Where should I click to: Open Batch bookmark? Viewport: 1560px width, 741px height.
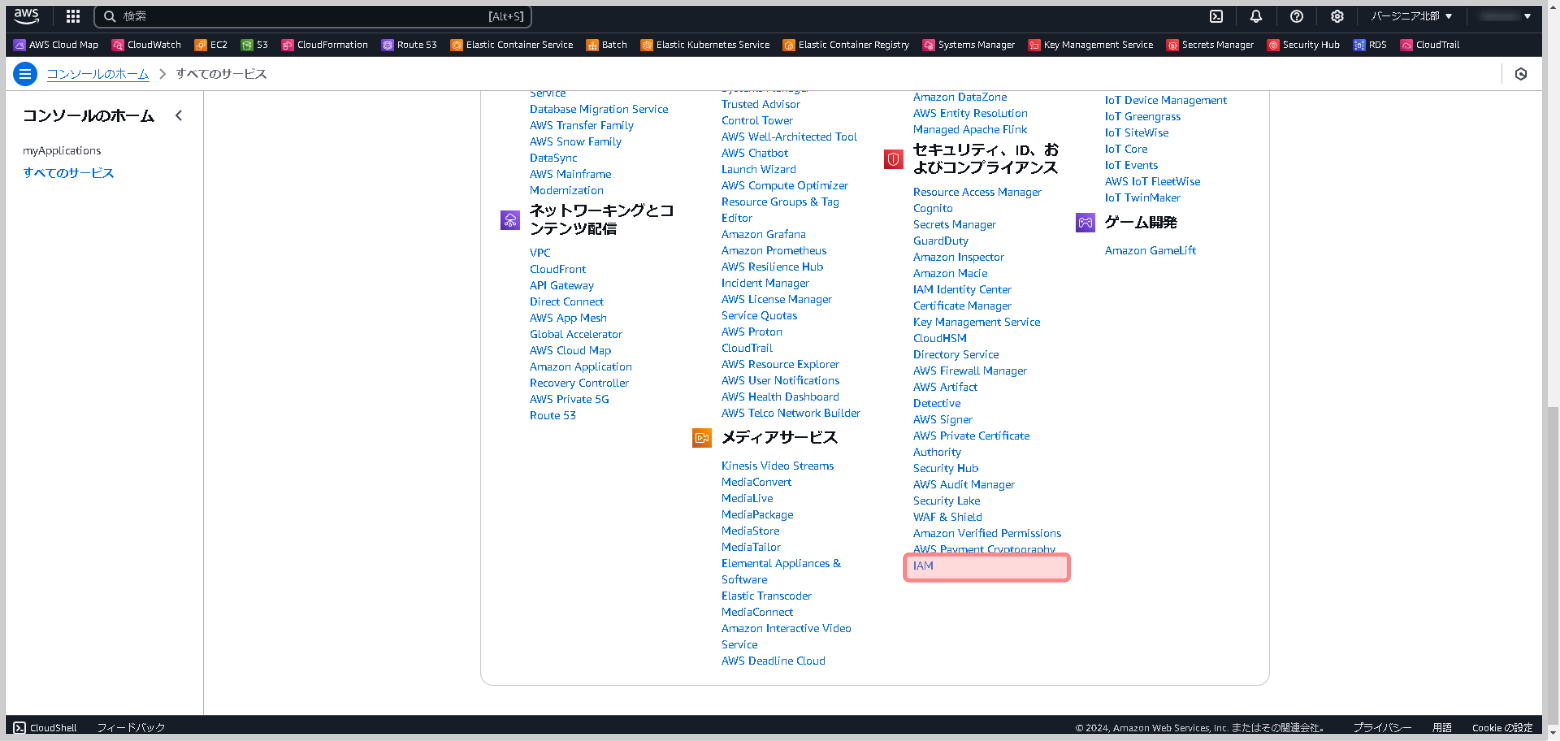click(x=607, y=45)
